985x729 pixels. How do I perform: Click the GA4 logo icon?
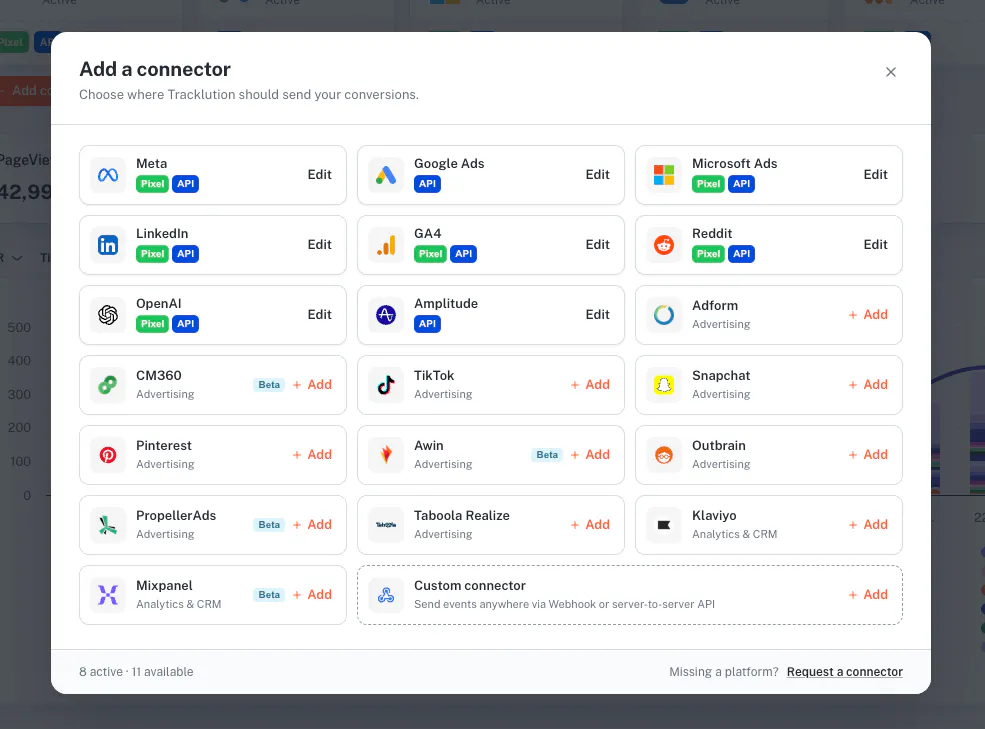point(386,244)
